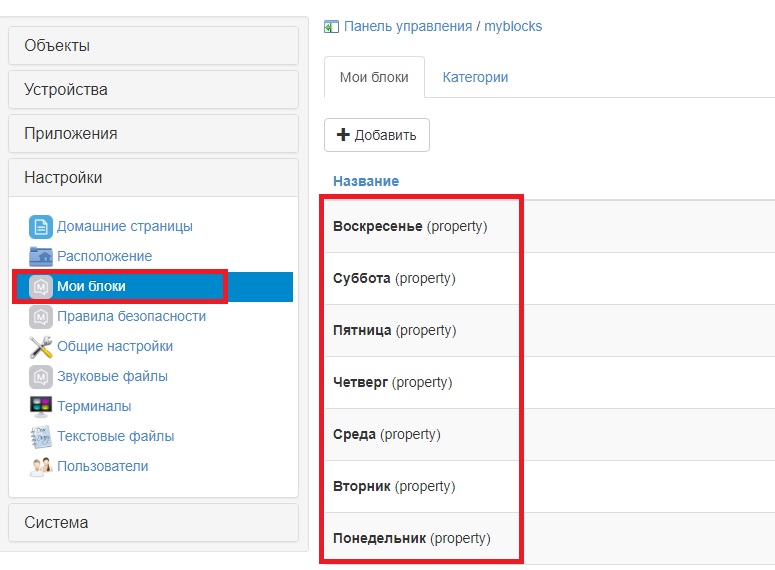
Task: Click the Мои блоки sidebar icon
Action: point(40,286)
